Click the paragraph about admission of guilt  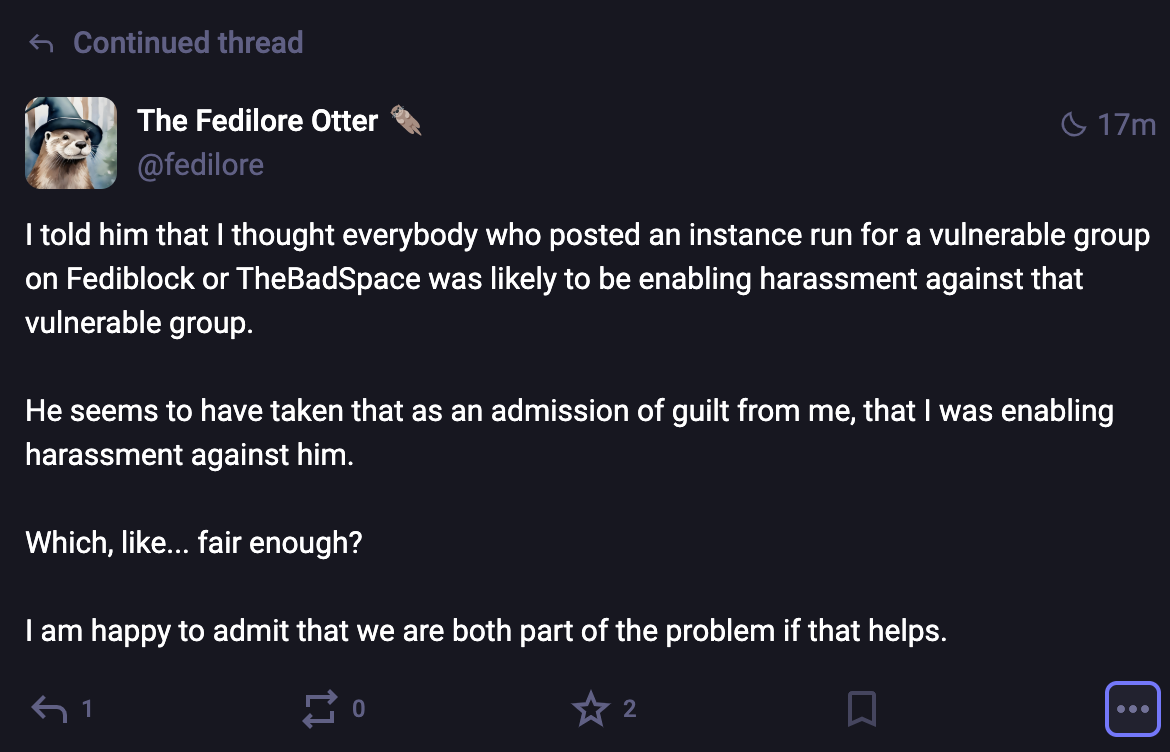point(569,432)
